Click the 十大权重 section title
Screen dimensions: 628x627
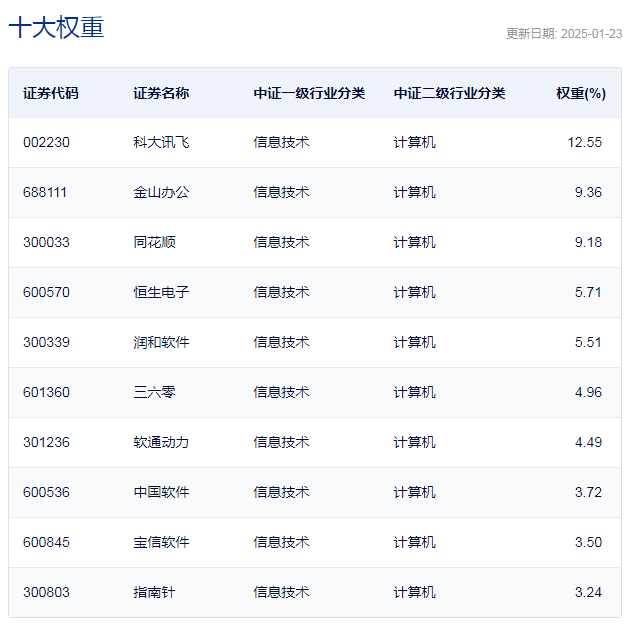(x=56, y=27)
